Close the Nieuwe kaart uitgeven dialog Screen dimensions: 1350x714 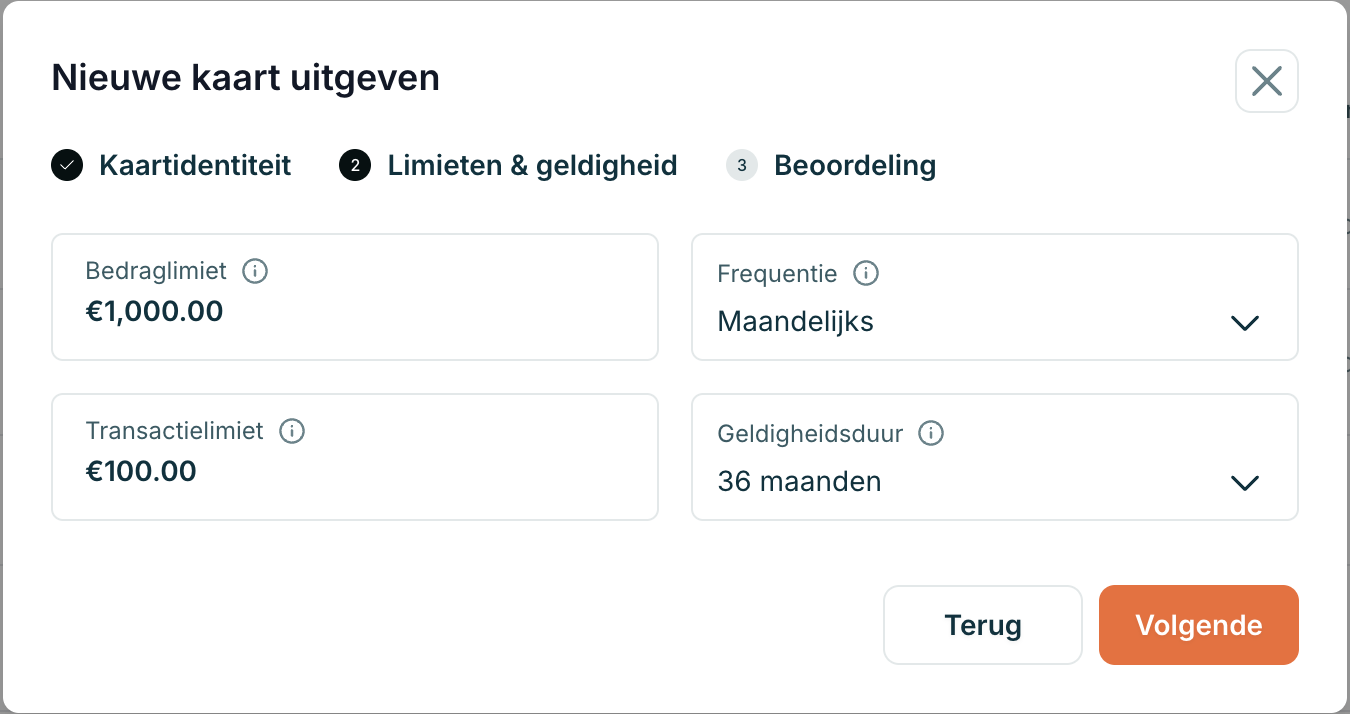(1267, 81)
